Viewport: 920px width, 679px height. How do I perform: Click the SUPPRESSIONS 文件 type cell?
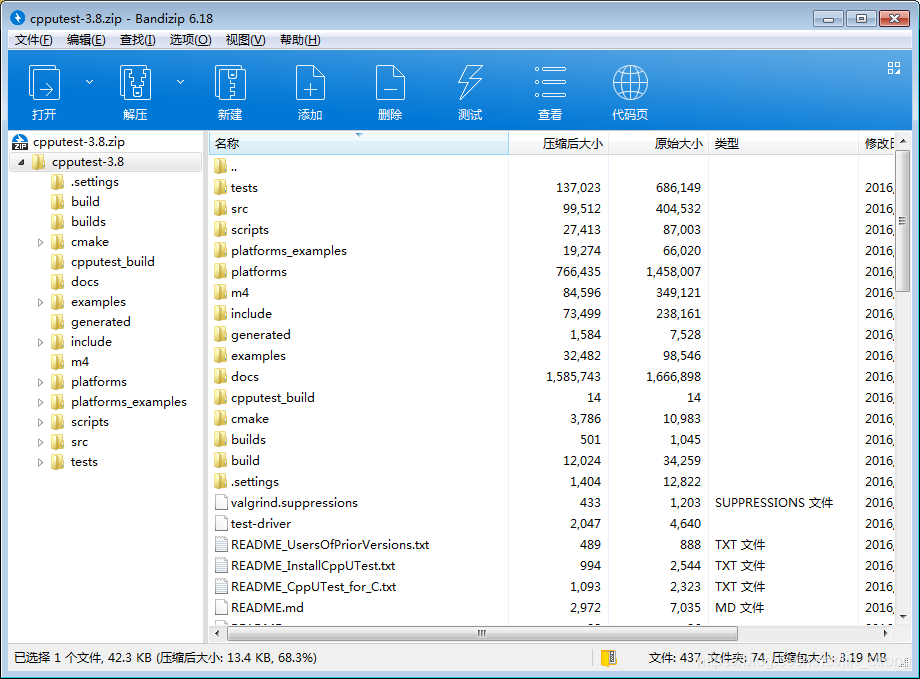pyautogui.click(x=774, y=503)
